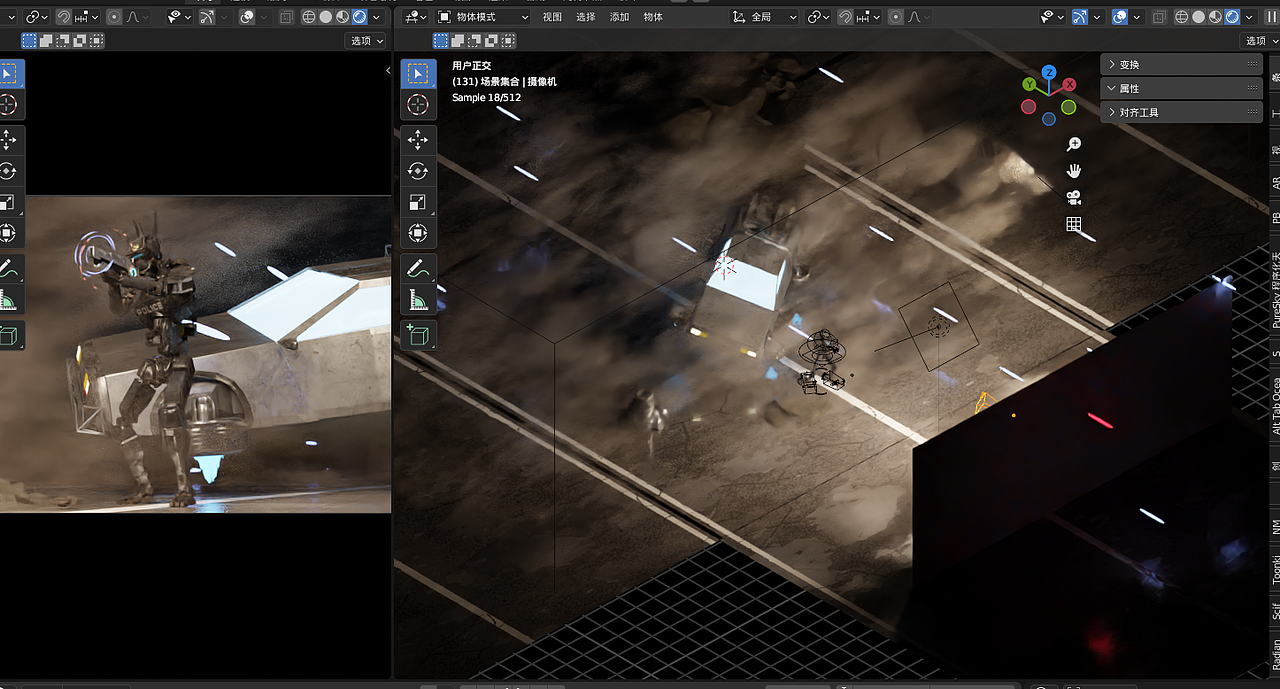Screen dimensions: 1280x689
Task: Select the Annotate tool in left viewport toolbar
Action: 8,268
